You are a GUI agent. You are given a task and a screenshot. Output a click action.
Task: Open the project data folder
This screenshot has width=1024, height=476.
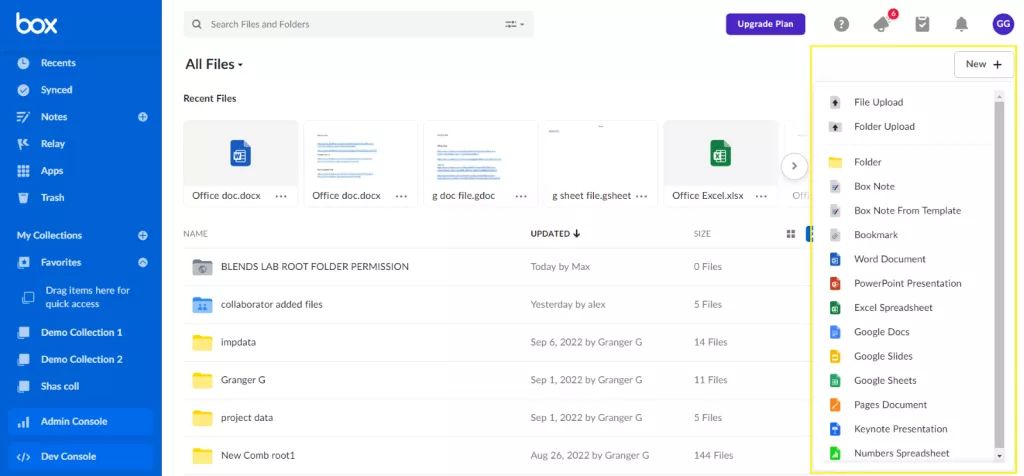coord(247,418)
